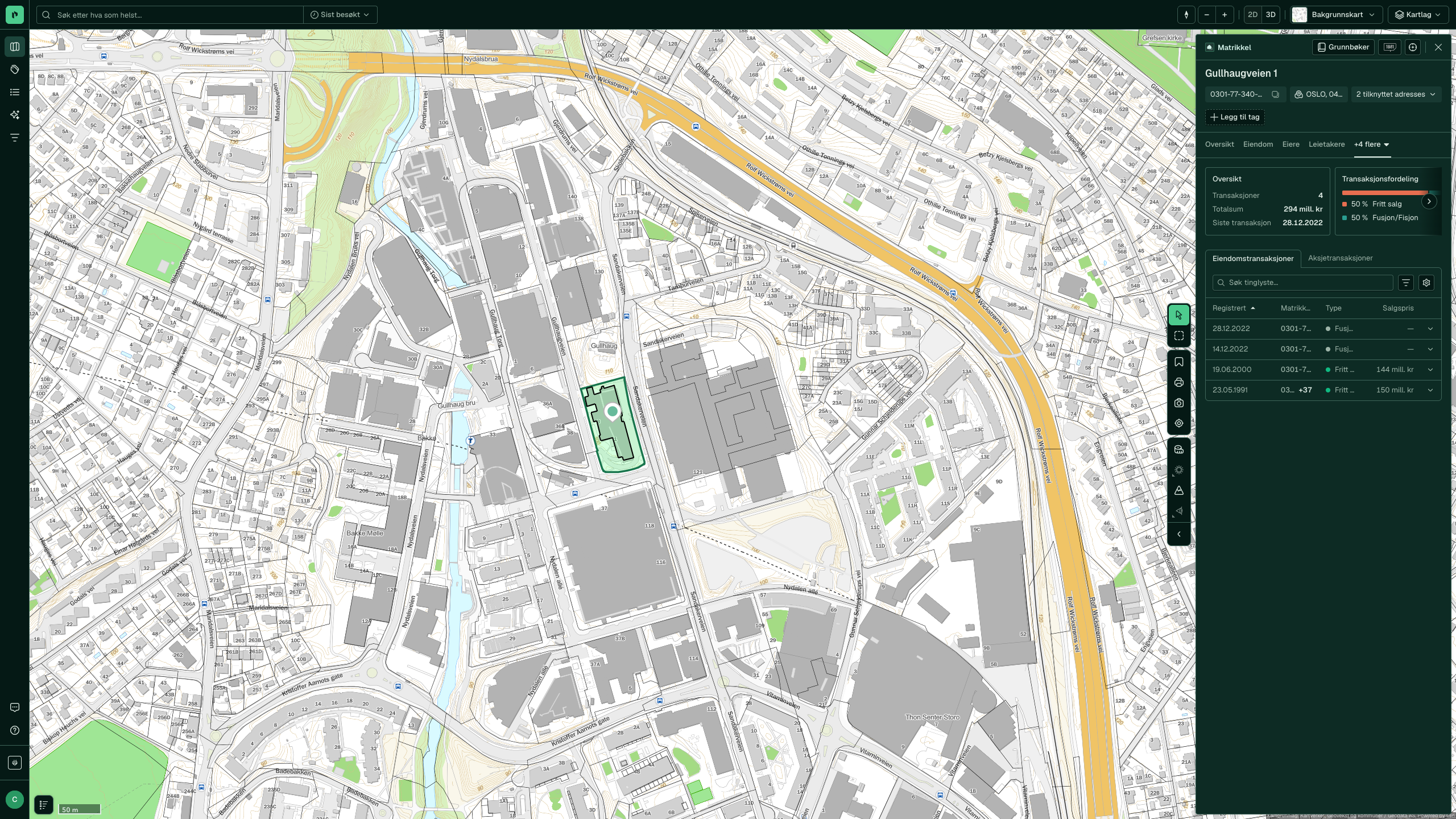Expand the 19.06.2000 transaction row
This screenshot has width=1456, height=819.
(x=1430, y=370)
